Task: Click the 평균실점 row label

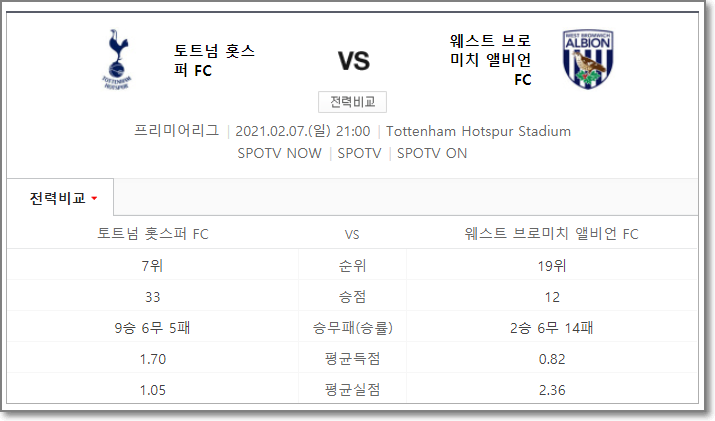Action: [352, 390]
